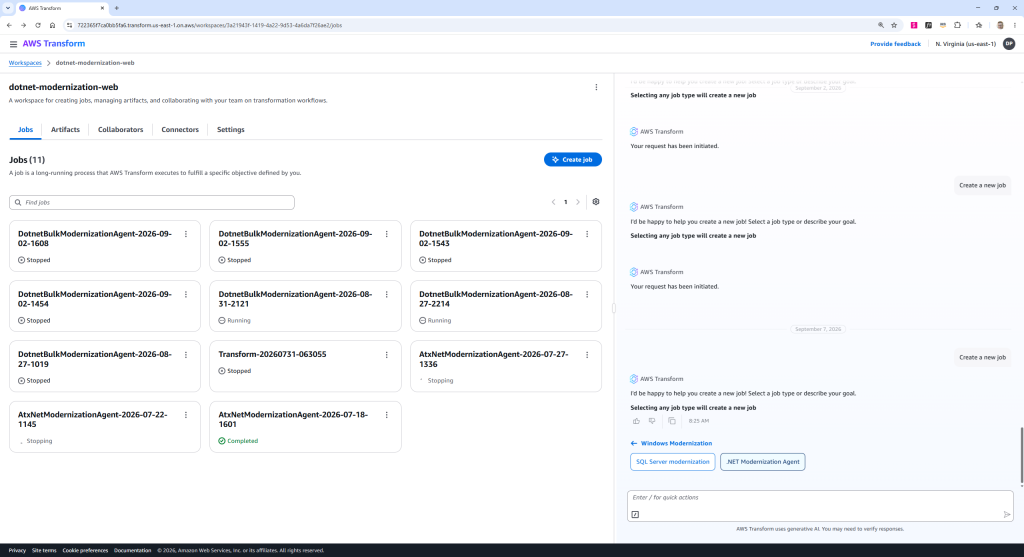
Task: Click the chat message input box
Action: tap(820, 506)
